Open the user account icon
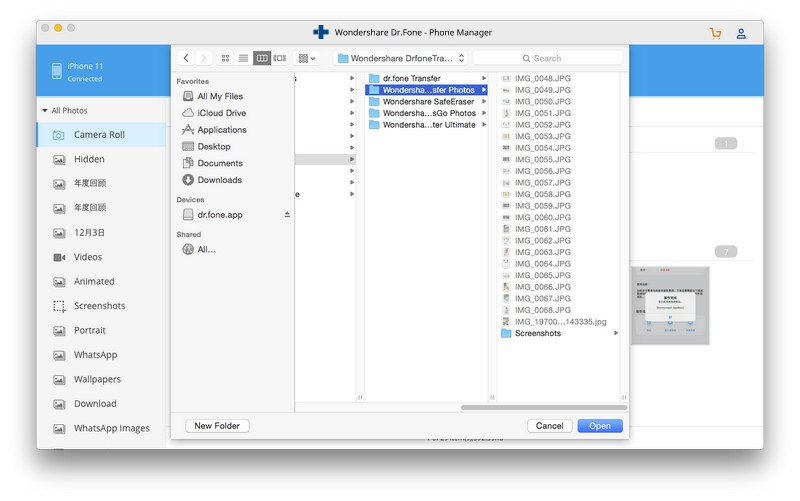Viewport: 800px width, 501px height. pyautogui.click(x=741, y=34)
